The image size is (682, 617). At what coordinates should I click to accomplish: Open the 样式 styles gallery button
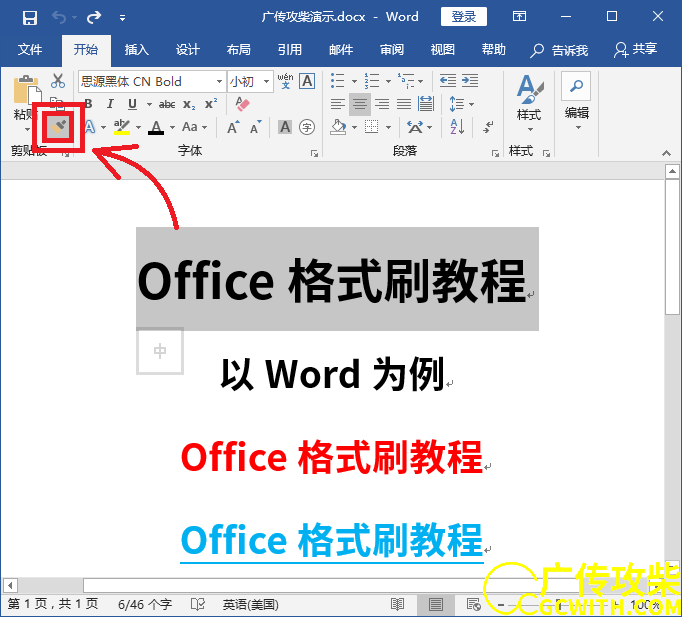[529, 103]
